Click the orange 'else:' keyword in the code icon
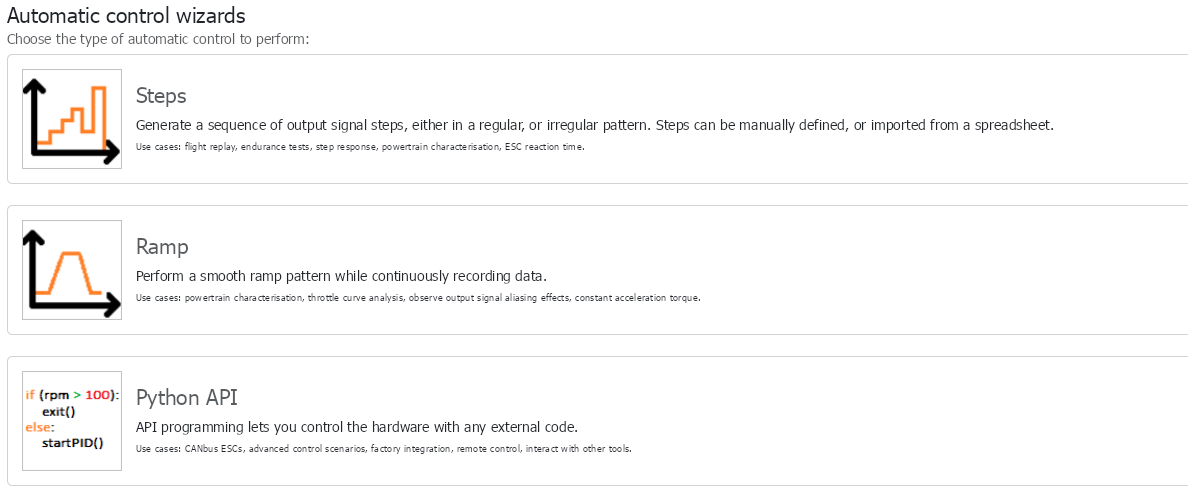This screenshot has height=494, width=1188. 40,426
